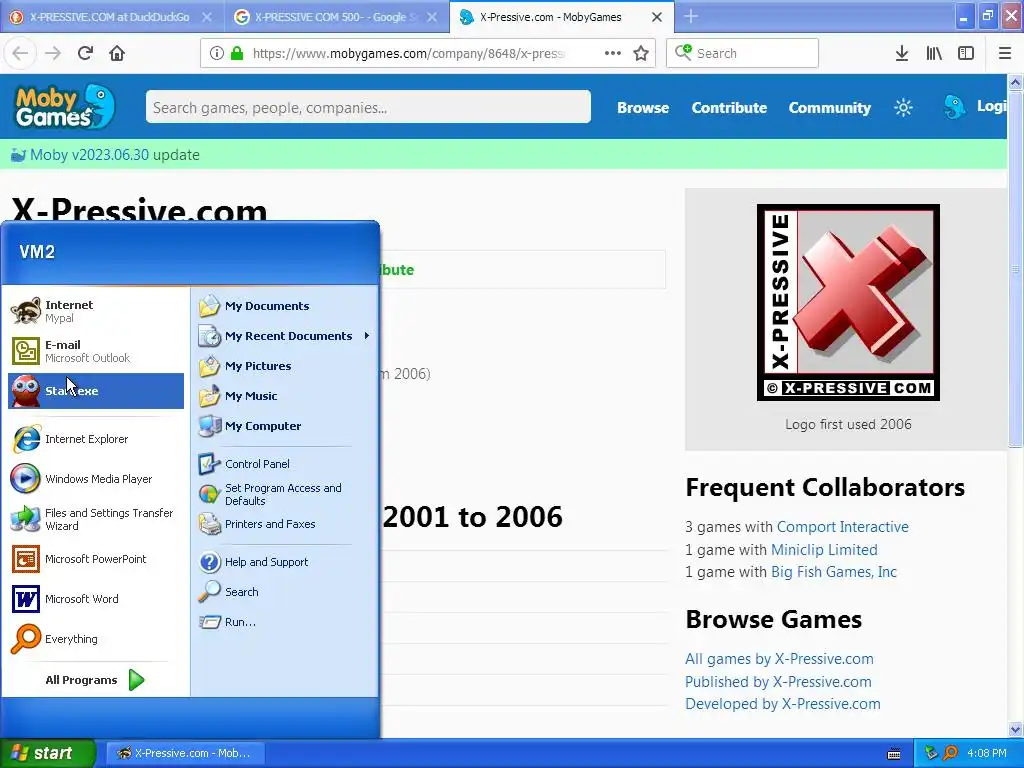Launch Internet Explorer from Start menu

[x=96, y=439]
